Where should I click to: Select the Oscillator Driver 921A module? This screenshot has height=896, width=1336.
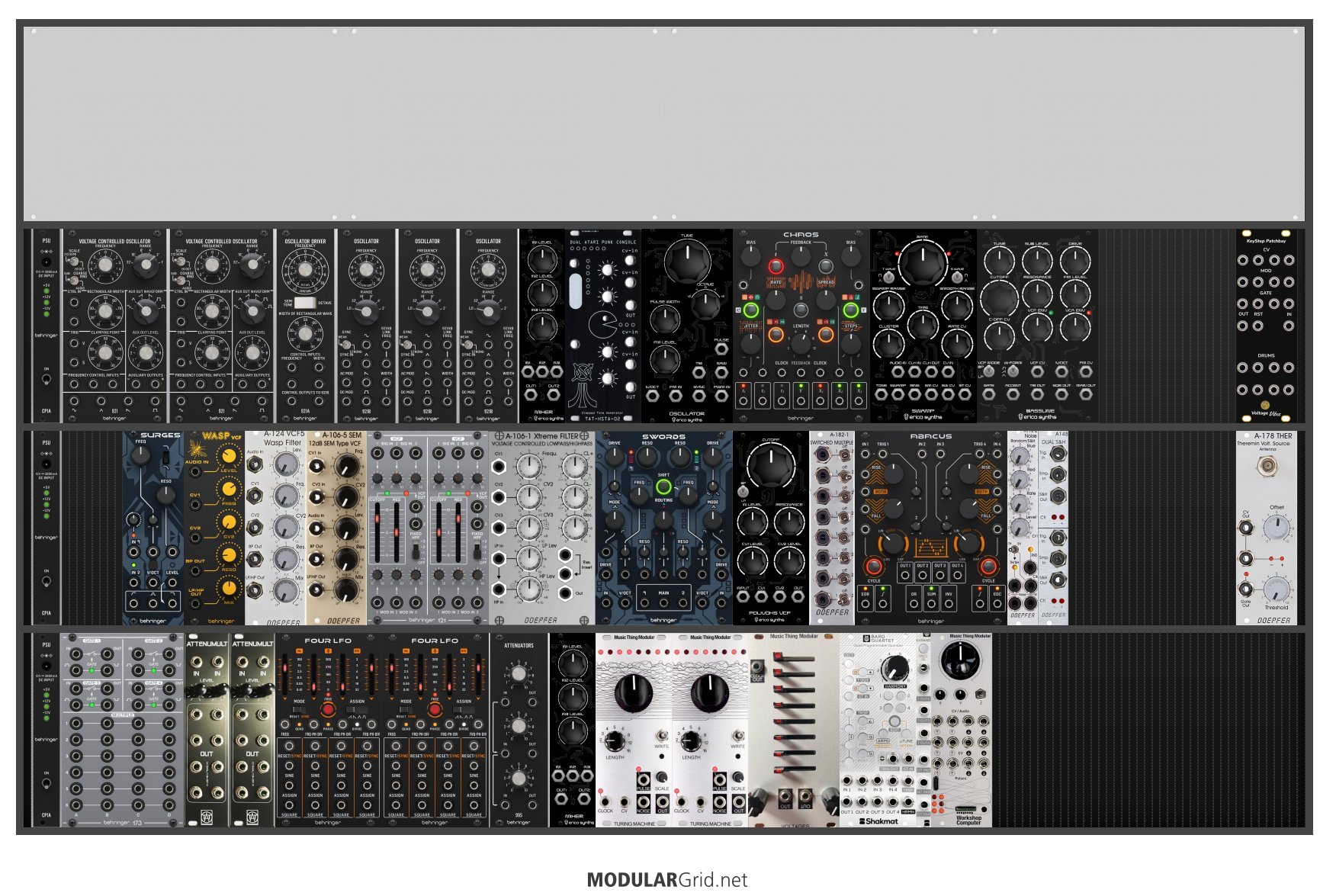point(305,326)
